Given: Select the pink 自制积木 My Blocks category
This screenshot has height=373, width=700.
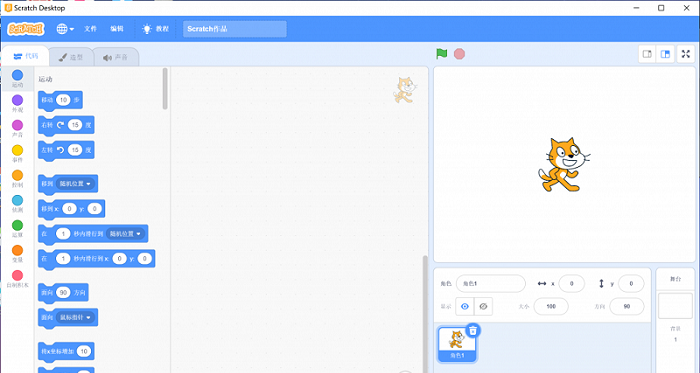Looking at the screenshot, I should 17,279.
